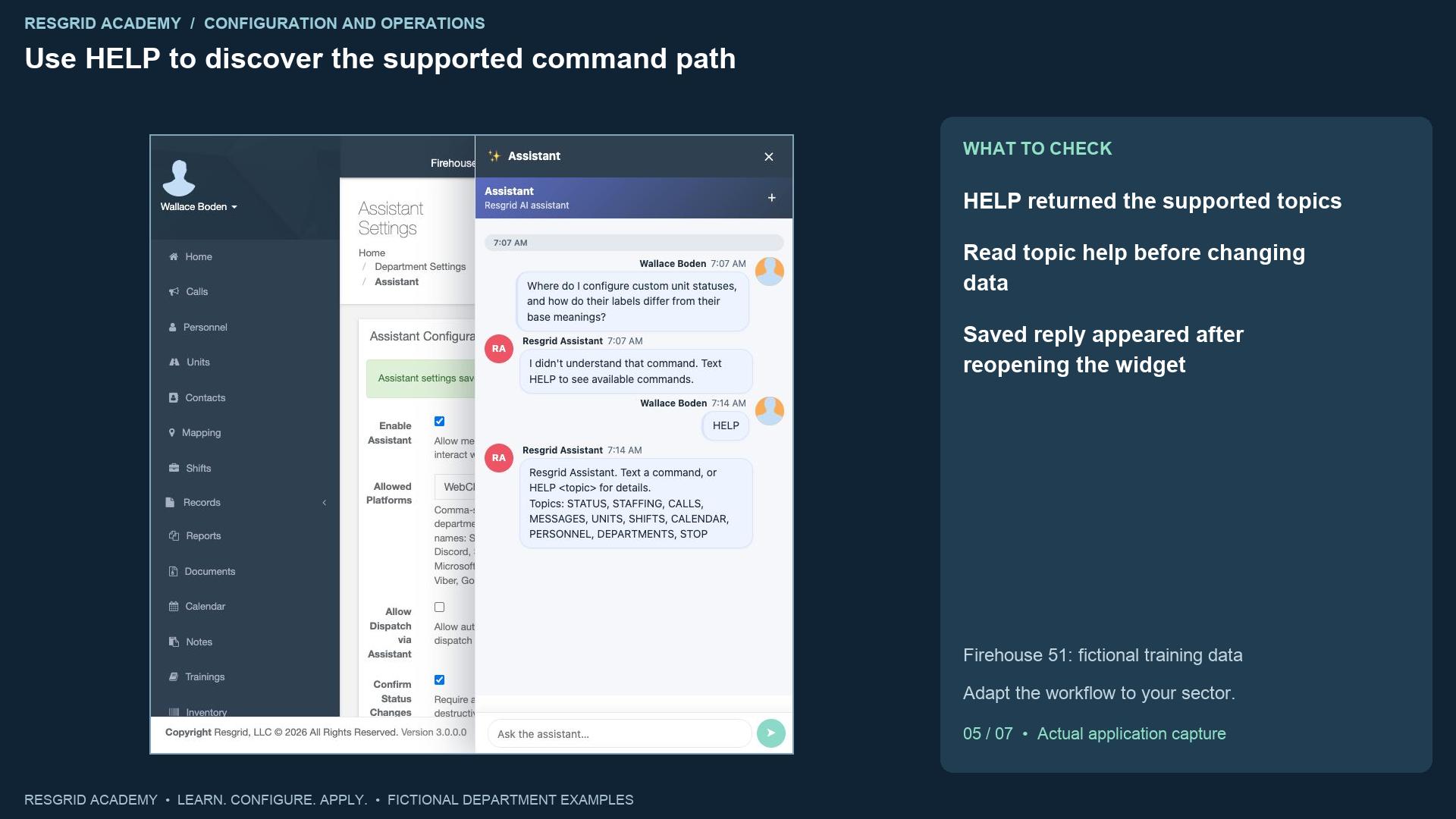Click the Trainings icon in the sidebar
This screenshot has height=819, width=1456.
pos(174,677)
